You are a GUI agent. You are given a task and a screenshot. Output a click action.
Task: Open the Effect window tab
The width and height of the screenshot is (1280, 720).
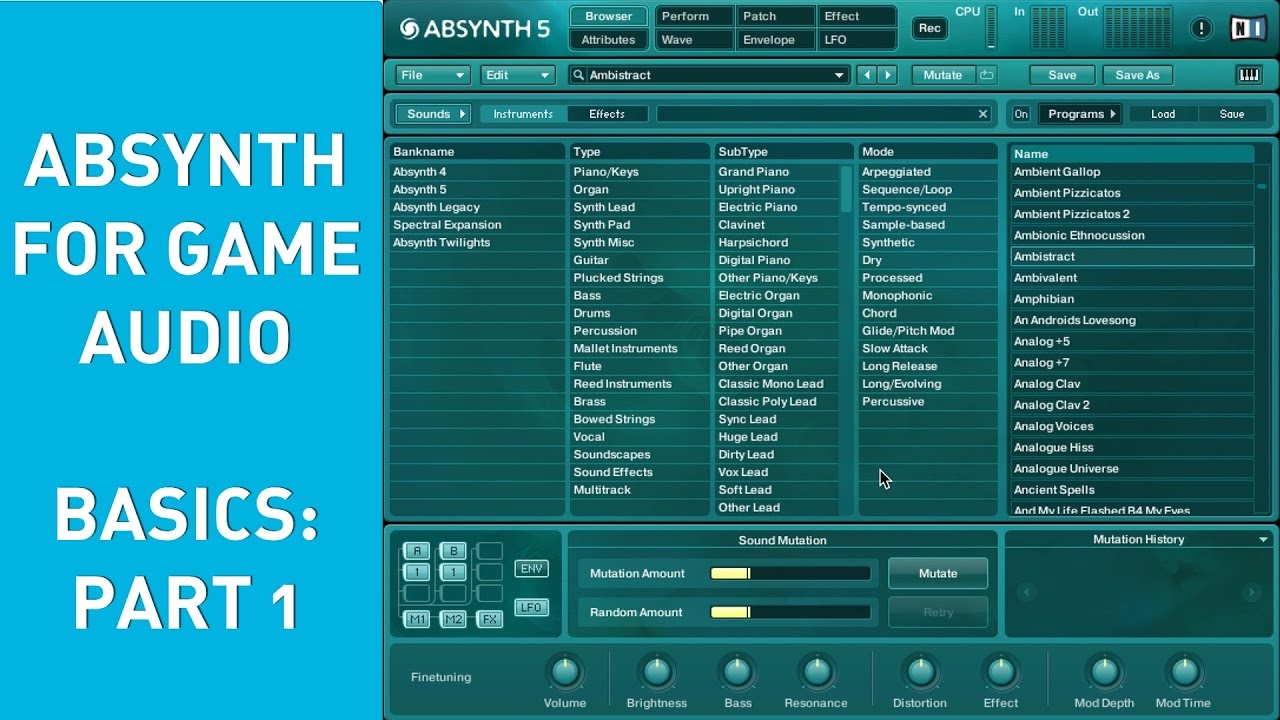856,16
